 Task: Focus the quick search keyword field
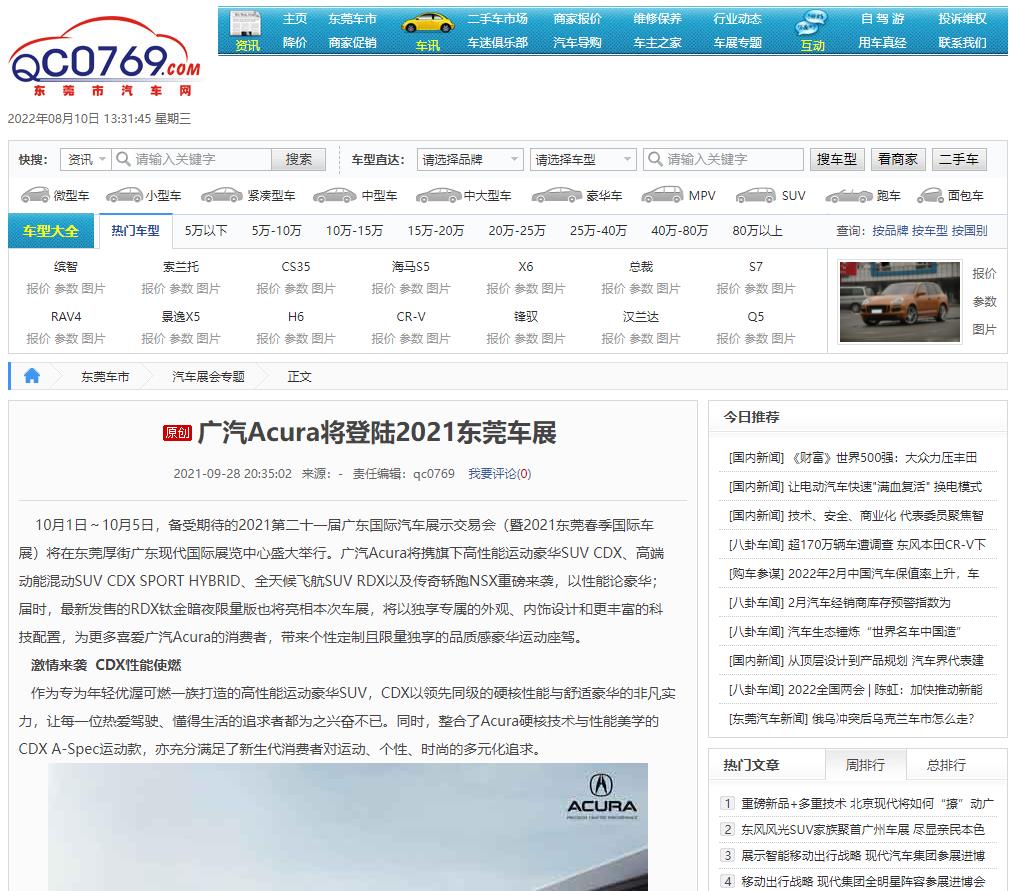coord(191,159)
